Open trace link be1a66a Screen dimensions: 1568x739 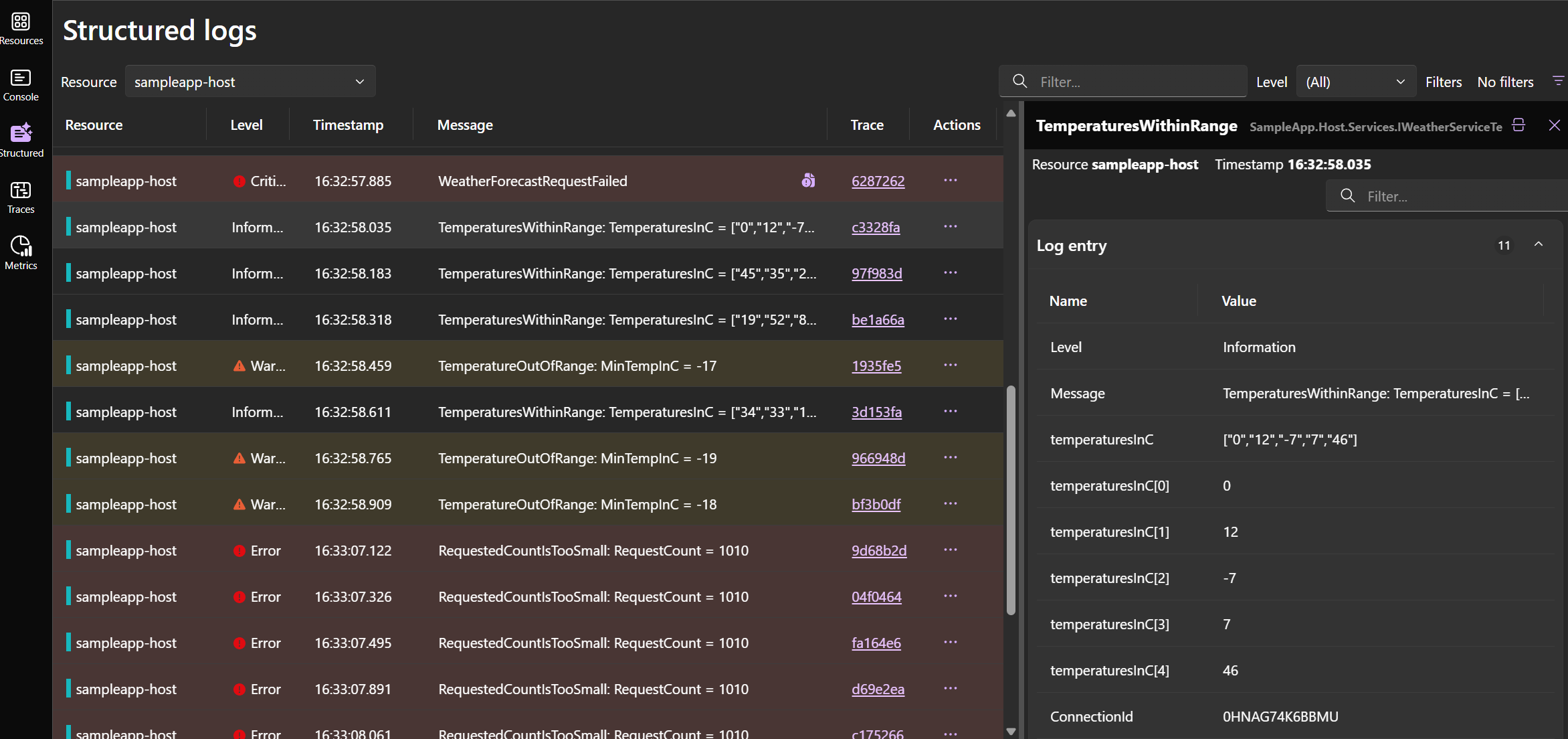[878, 319]
